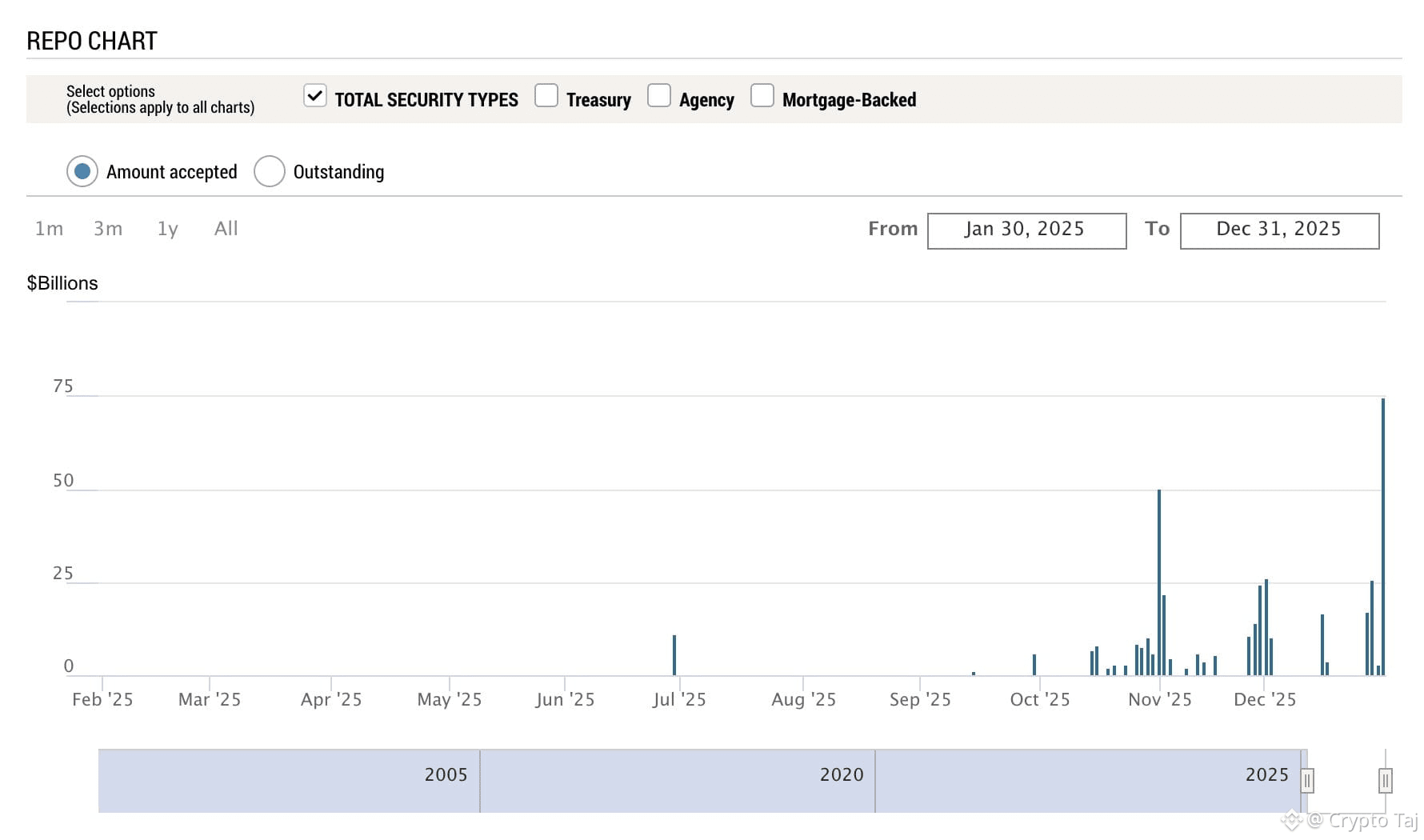Click the Agency label text
The width and height of the screenshot is (1424, 840).
tap(706, 100)
